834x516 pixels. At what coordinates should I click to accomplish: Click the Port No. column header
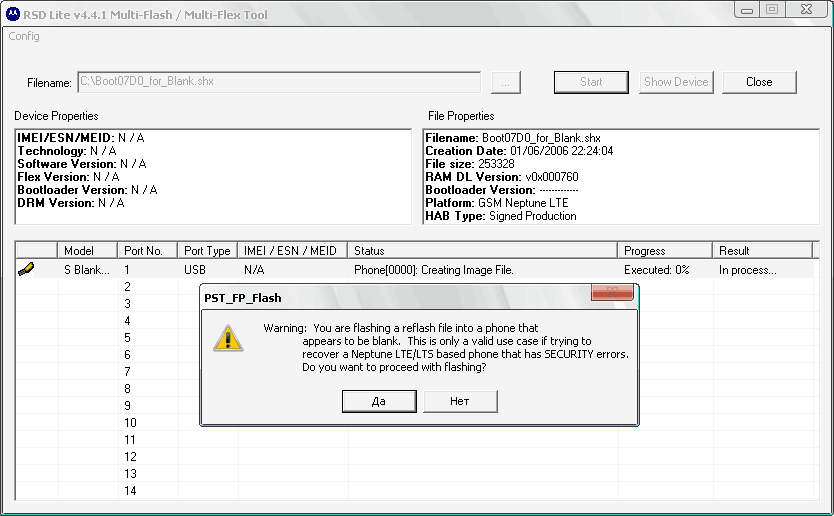click(147, 251)
